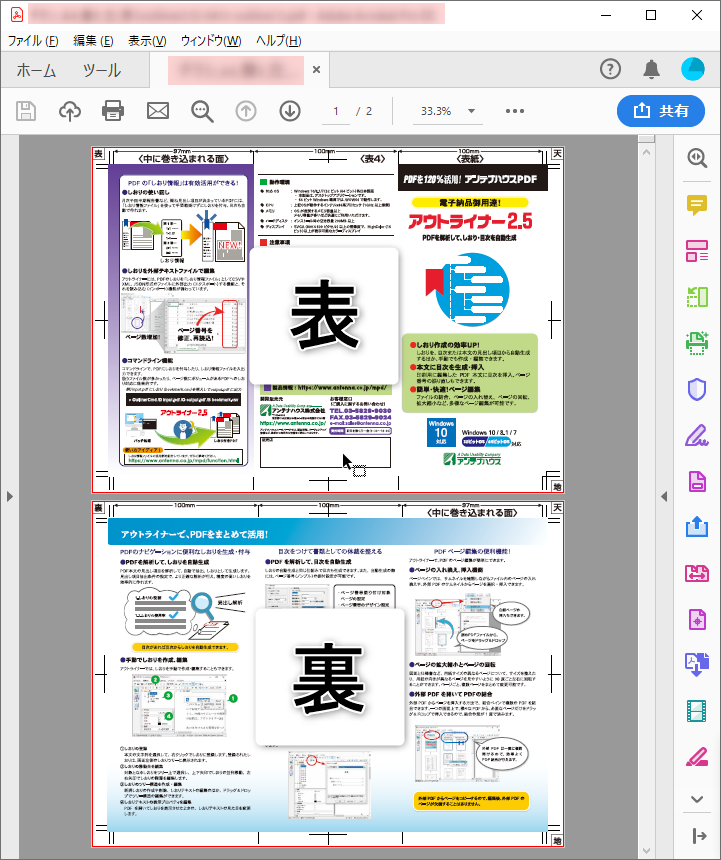721x860 pixels.
Task: Open the account profile avatar
Action: tap(692, 69)
